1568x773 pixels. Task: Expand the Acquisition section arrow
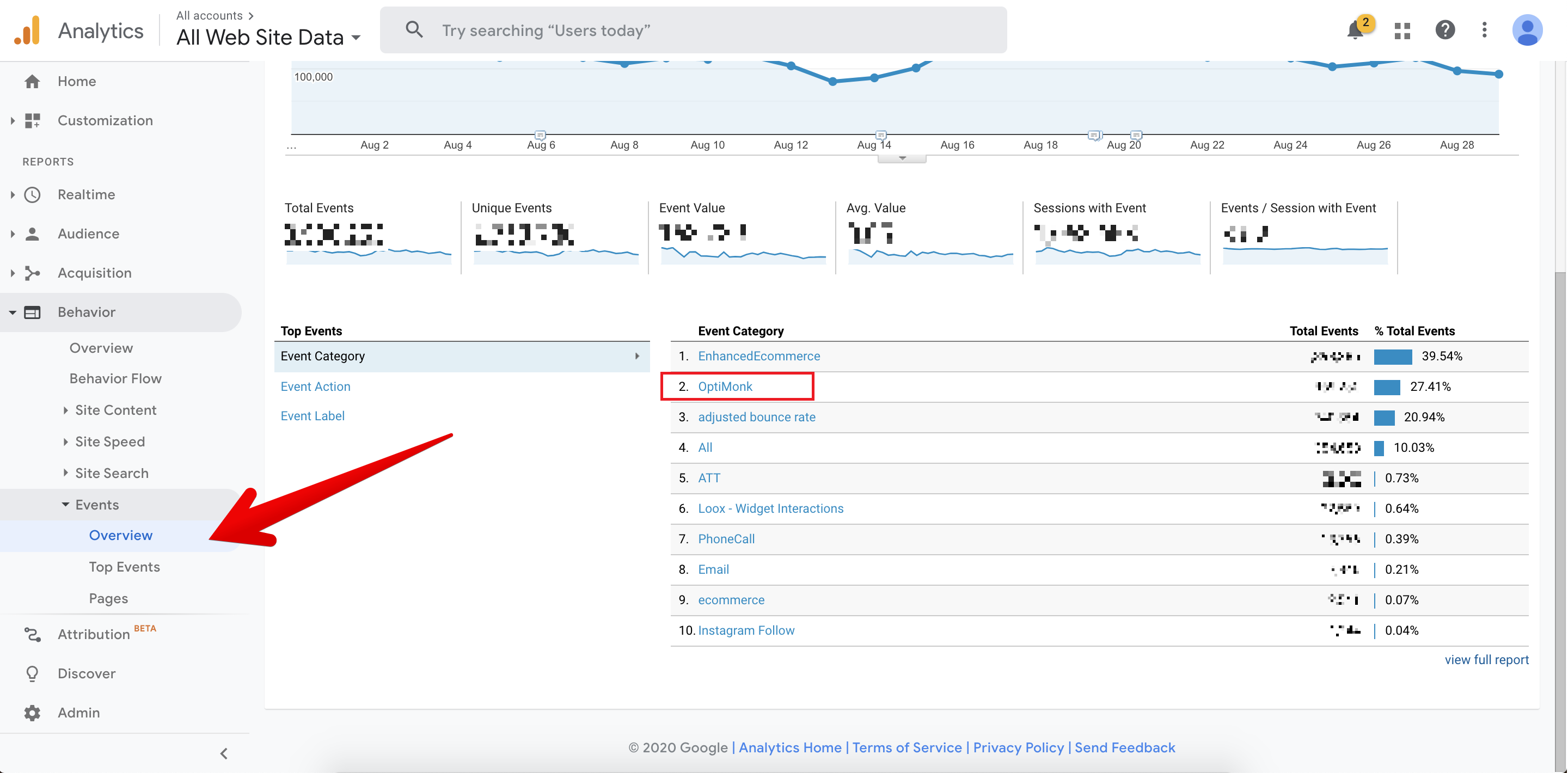pos(13,273)
